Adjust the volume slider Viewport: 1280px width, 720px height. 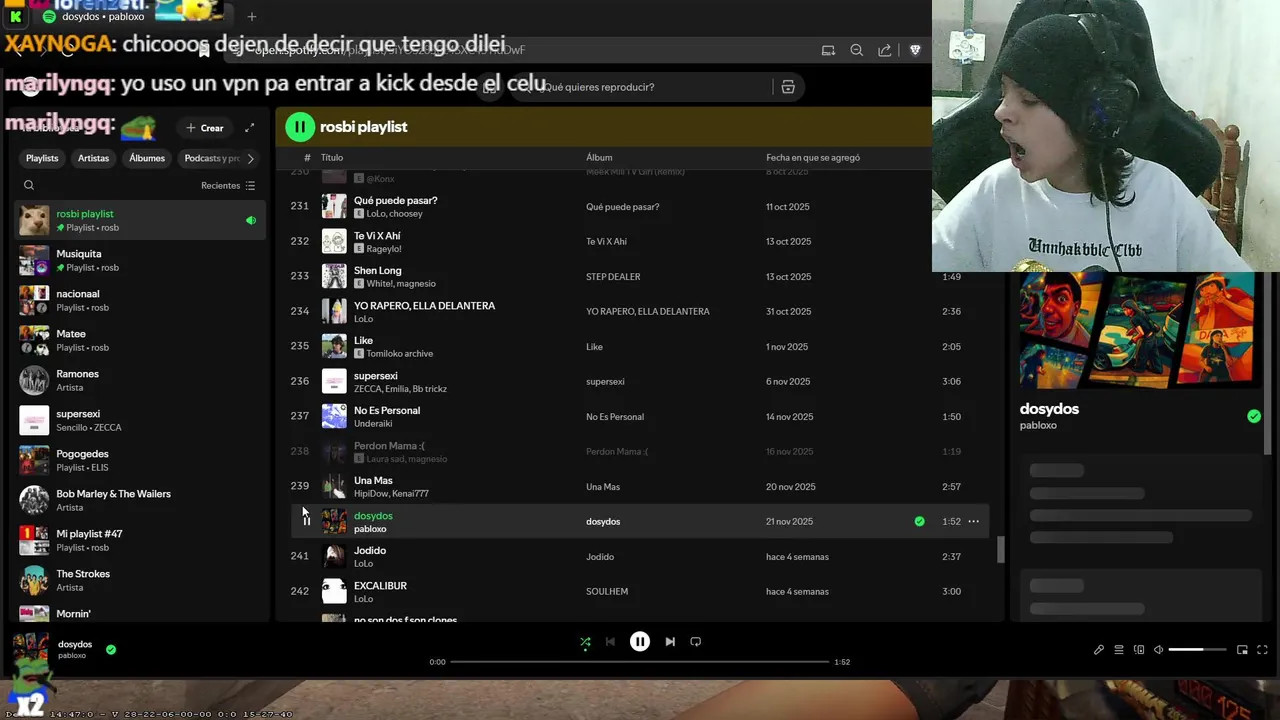pos(1197,650)
